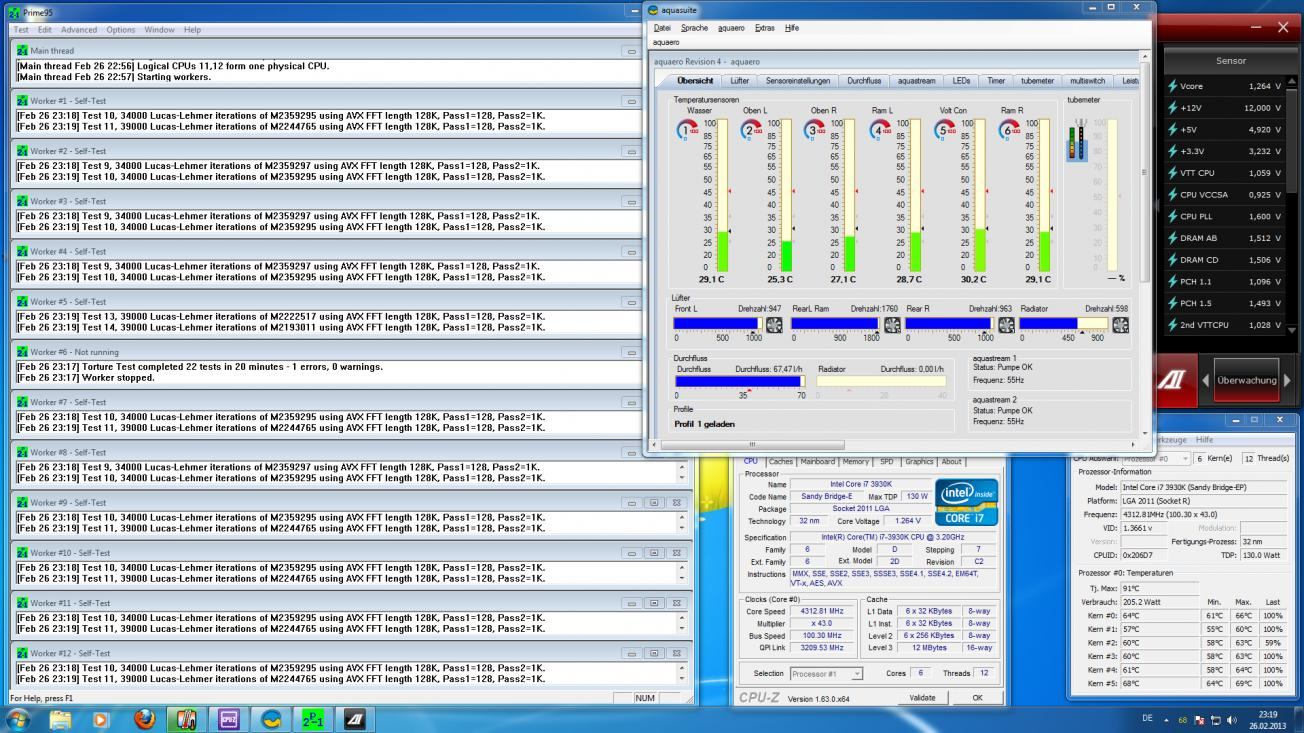This screenshot has width=1304, height=733.
Task: Open Windows Explorer from the taskbar
Action: click(60, 718)
